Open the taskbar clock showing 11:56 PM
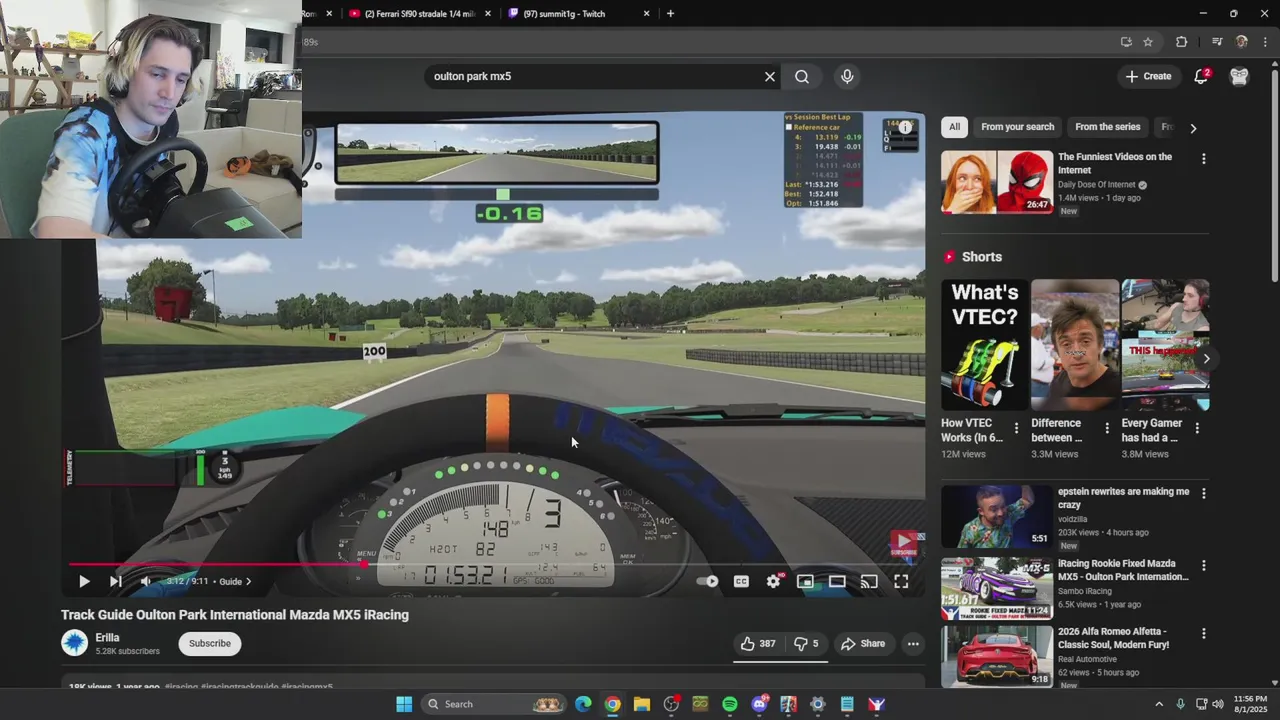Image resolution: width=1280 pixels, height=720 pixels. click(x=1250, y=704)
